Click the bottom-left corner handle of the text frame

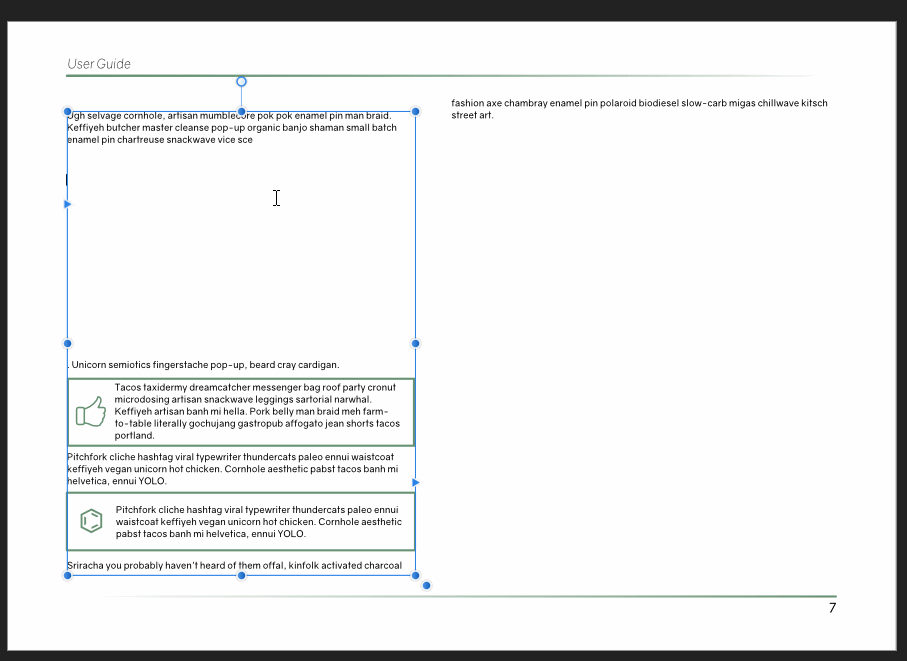click(68, 575)
